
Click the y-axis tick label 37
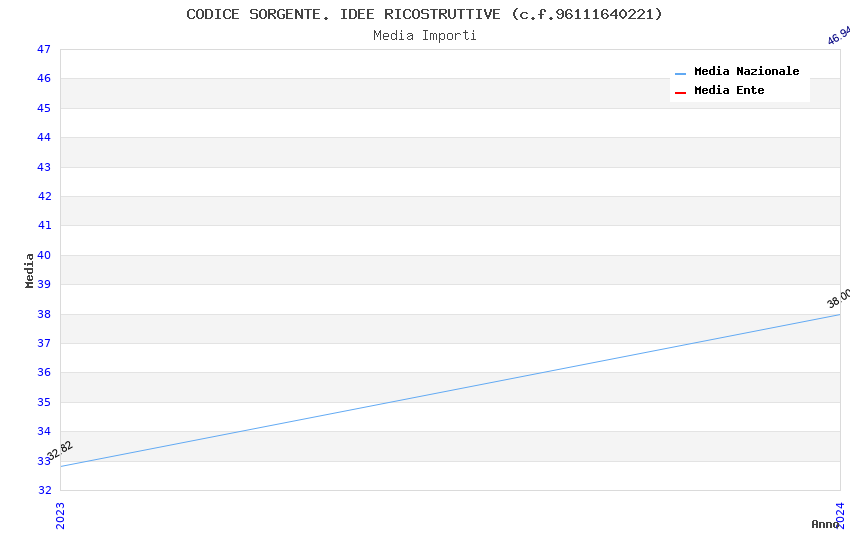(44, 344)
